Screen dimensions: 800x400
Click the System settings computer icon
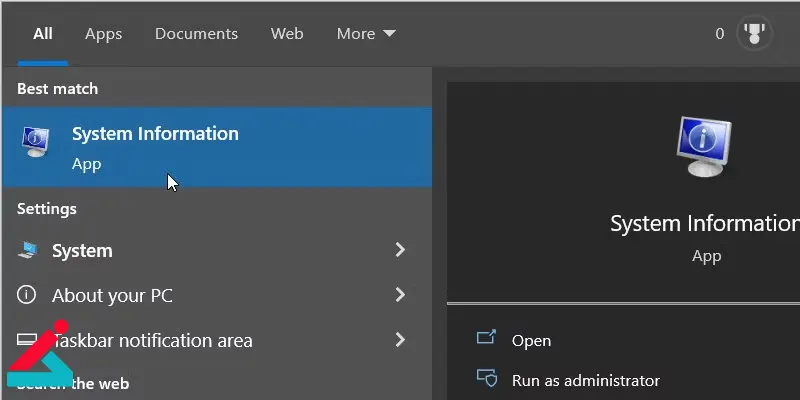click(x=27, y=249)
